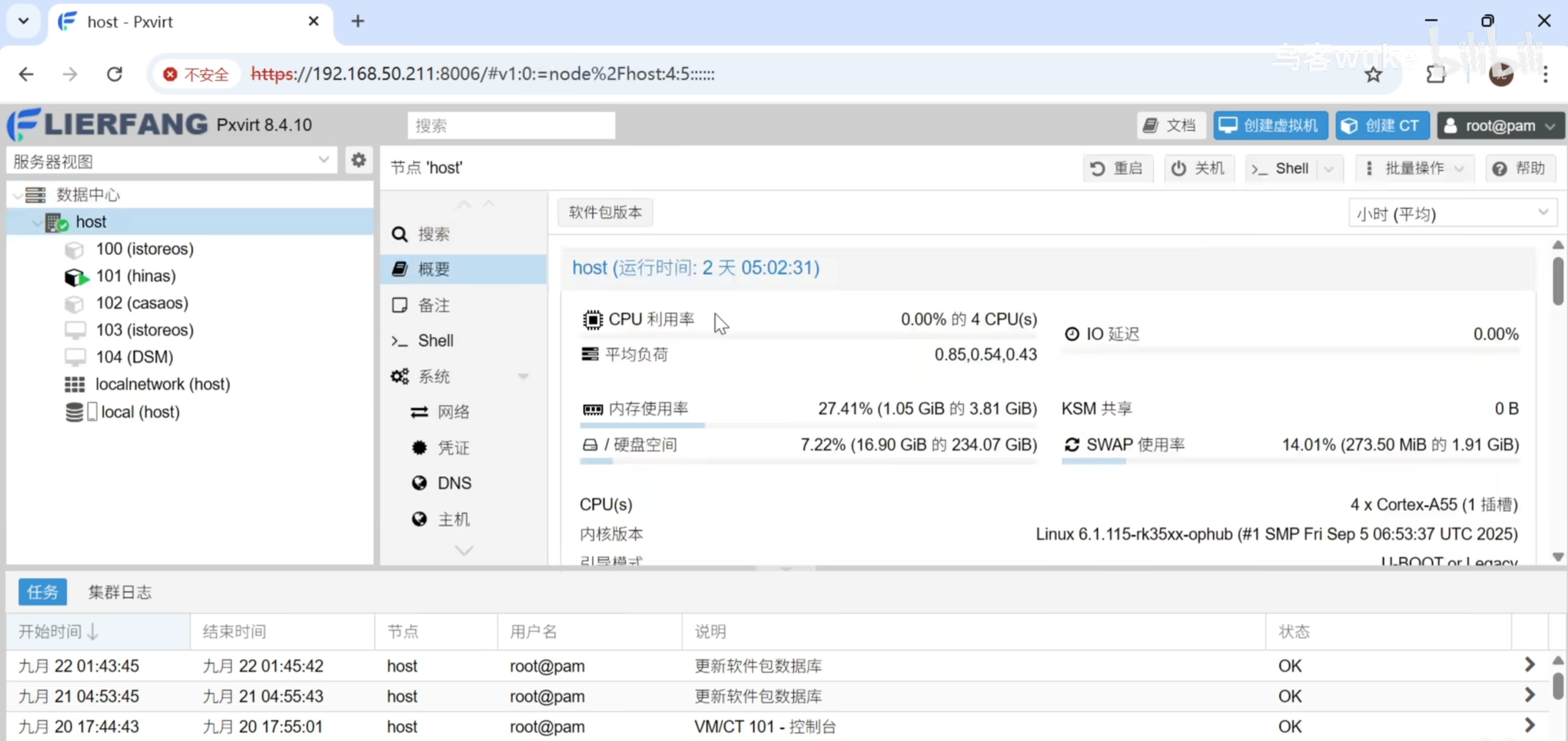Click the 创建虚拟机 monitor icon button
Viewport: 1568px width, 741px height.
pos(1270,126)
